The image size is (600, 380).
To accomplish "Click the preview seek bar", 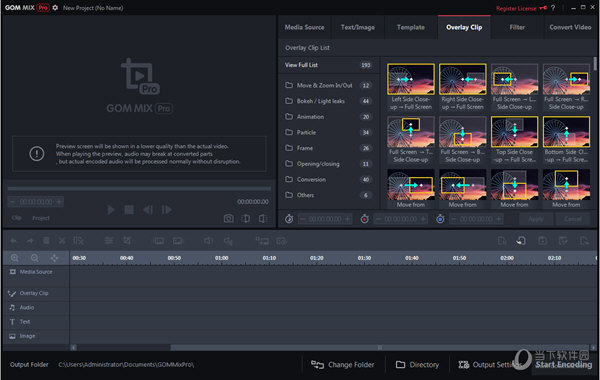I will coord(139,188).
